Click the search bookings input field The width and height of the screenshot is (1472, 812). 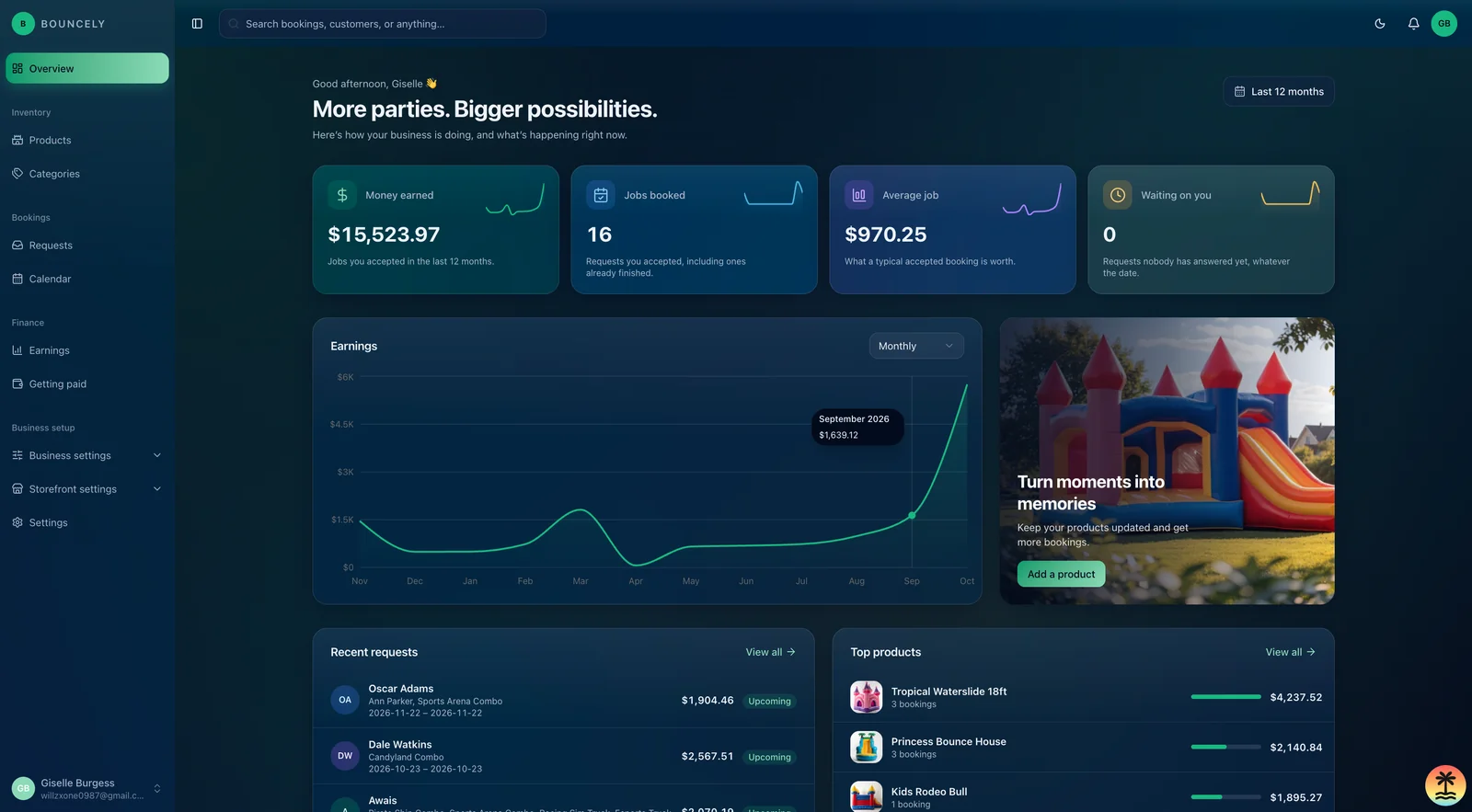[383, 24]
